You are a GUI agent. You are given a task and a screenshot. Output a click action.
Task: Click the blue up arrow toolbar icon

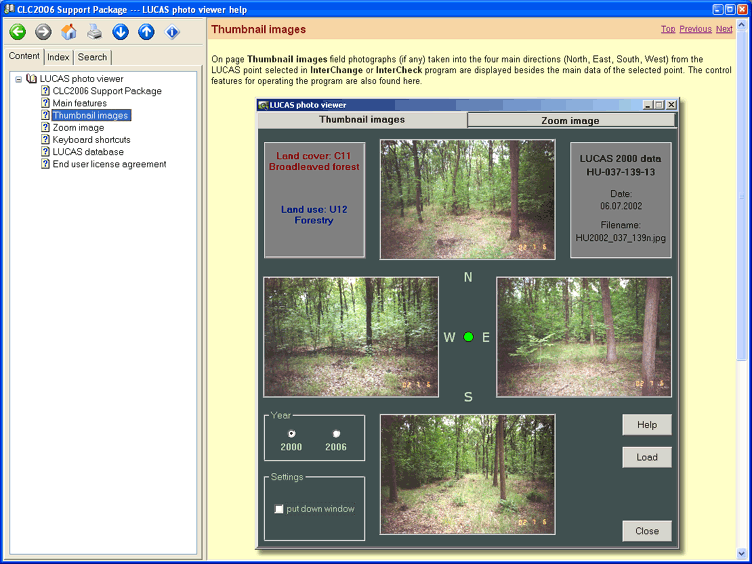point(146,32)
